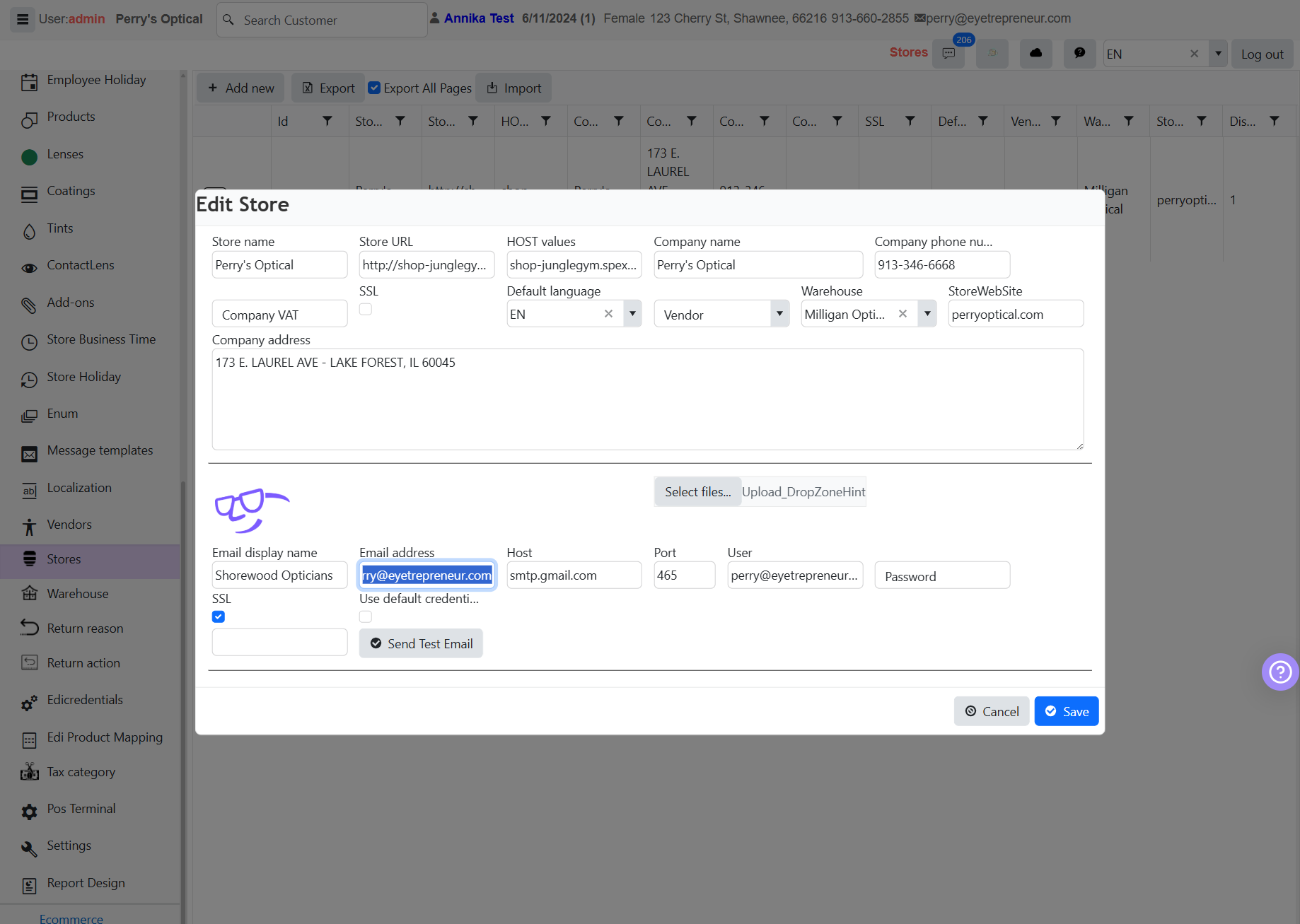This screenshot has height=924, width=1300.
Task: Open Annika Test customer link
Action: [x=479, y=18]
